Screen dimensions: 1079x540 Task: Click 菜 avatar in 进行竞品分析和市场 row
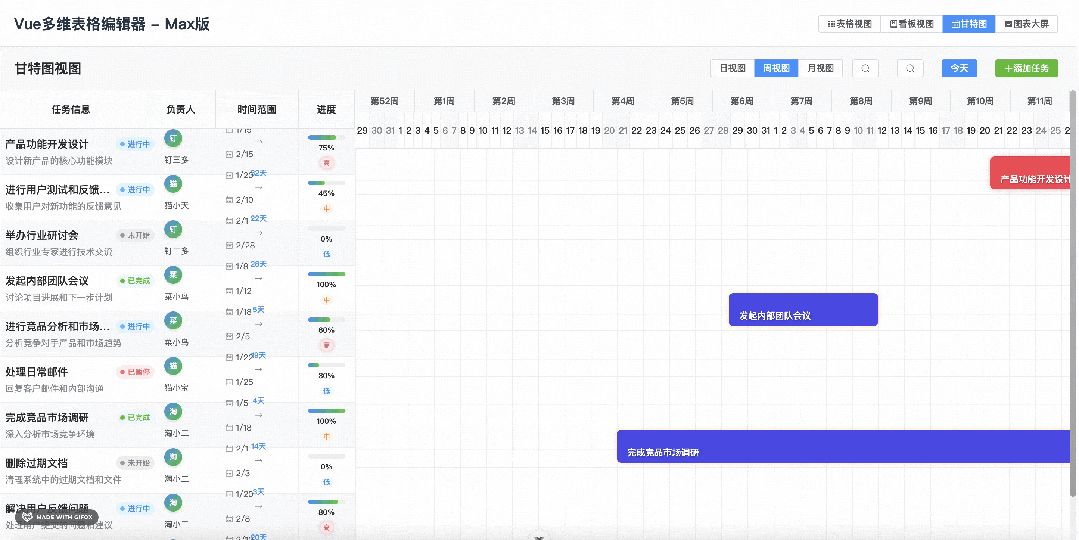click(x=173, y=320)
